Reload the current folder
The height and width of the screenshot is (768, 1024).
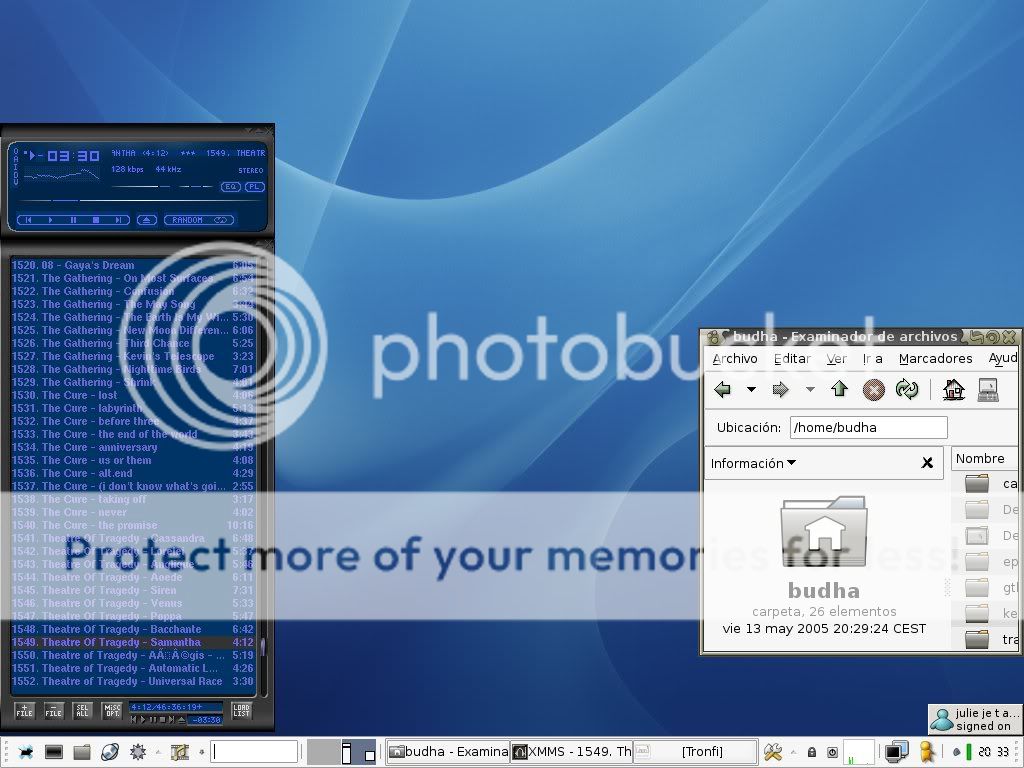coord(907,390)
